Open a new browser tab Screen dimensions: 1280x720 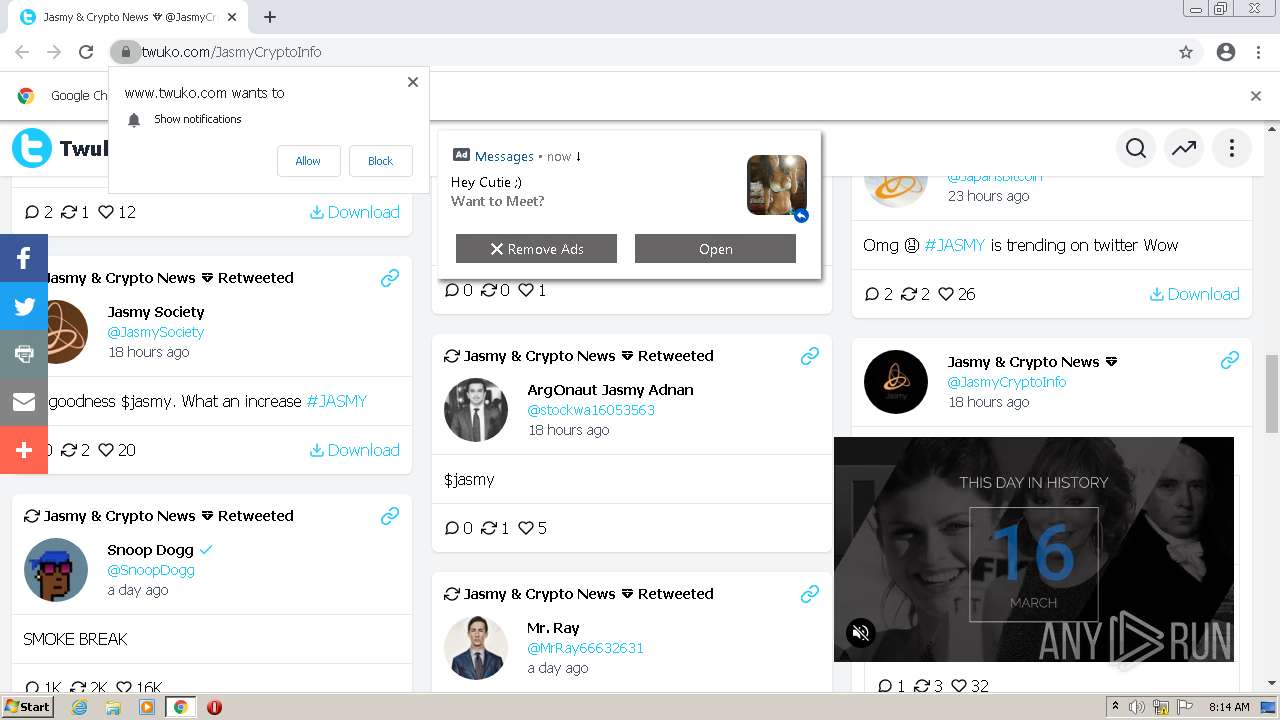tap(270, 17)
